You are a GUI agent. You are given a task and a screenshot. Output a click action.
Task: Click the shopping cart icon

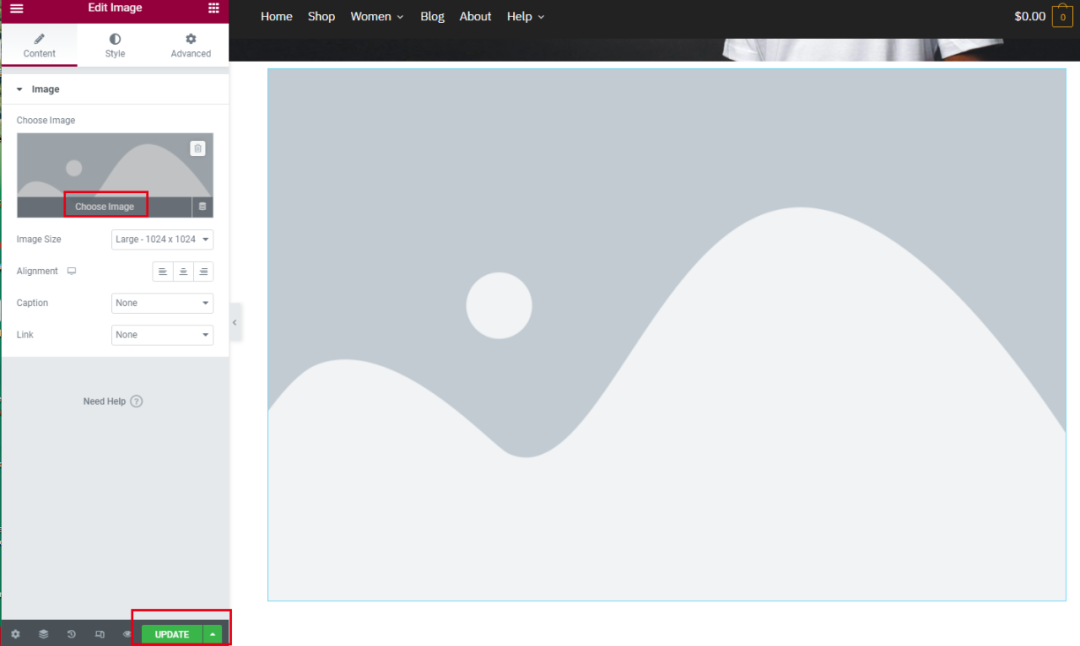1062,17
